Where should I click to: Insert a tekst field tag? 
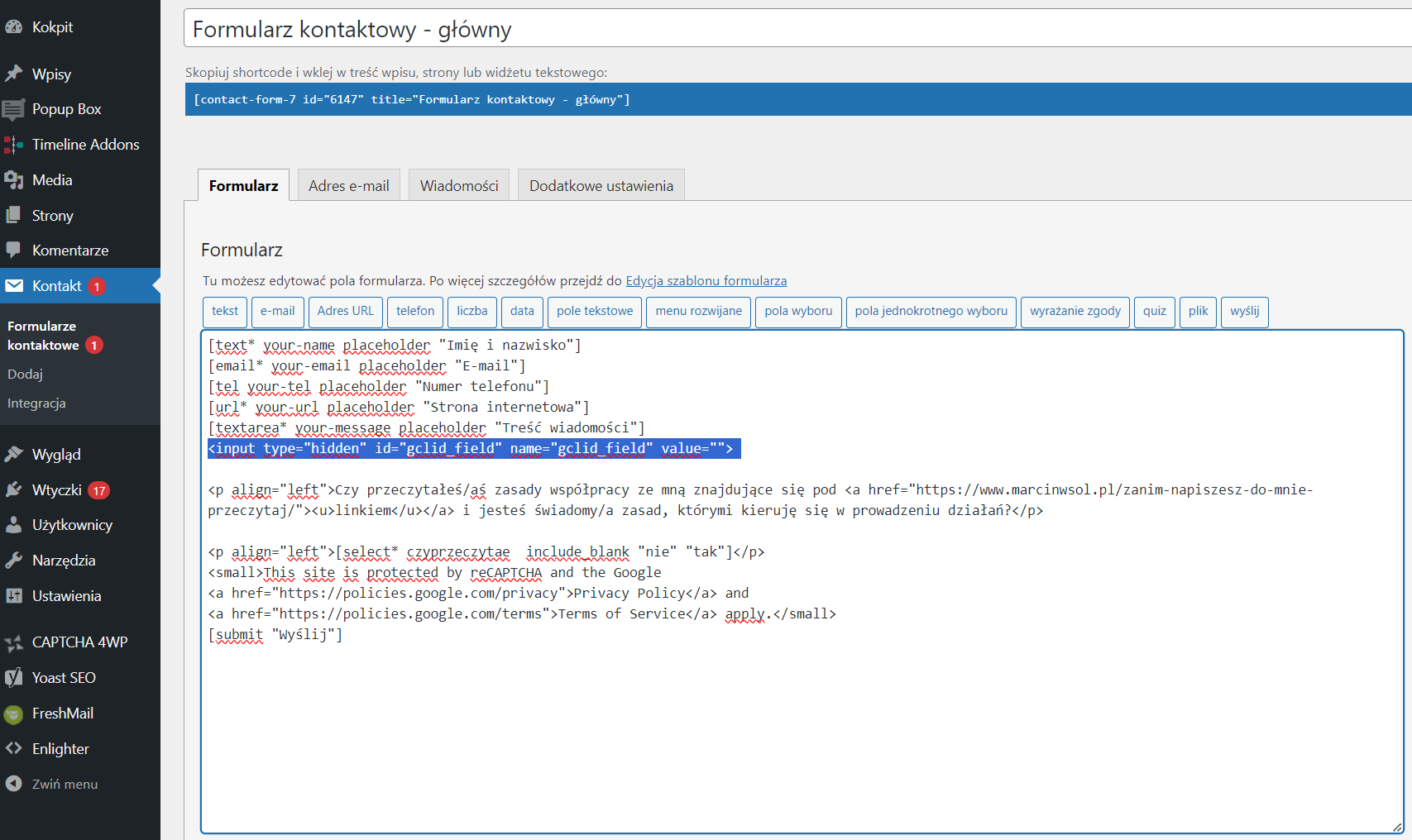coord(225,312)
